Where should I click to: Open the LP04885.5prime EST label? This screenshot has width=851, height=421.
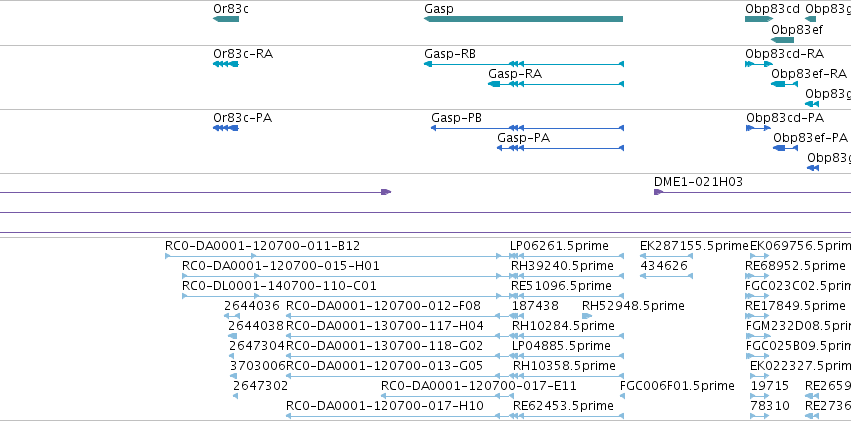pos(561,346)
